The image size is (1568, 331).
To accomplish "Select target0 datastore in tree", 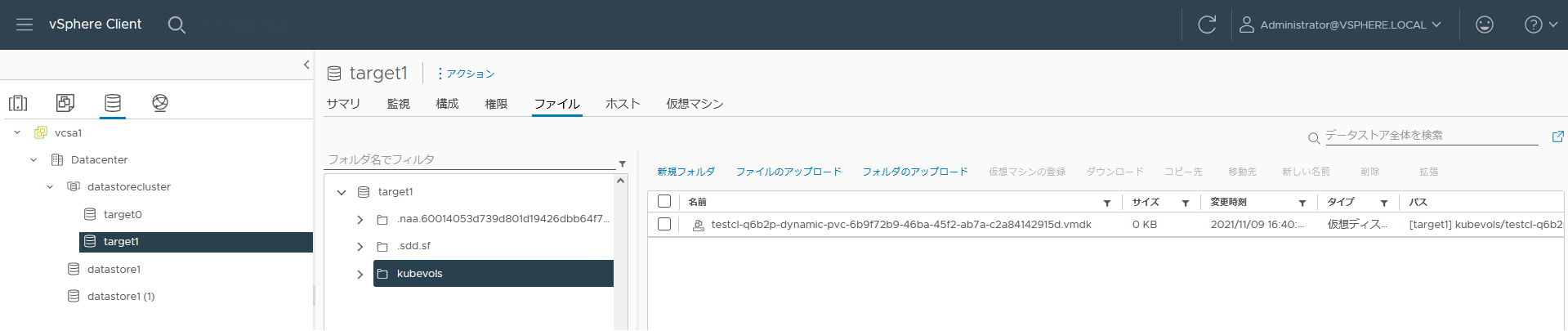I will [123, 214].
